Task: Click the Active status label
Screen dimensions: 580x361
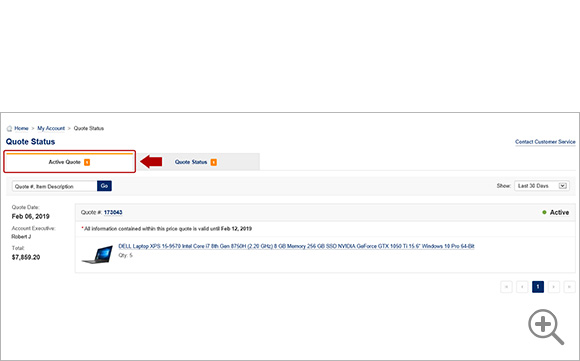Action: click(x=559, y=212)
